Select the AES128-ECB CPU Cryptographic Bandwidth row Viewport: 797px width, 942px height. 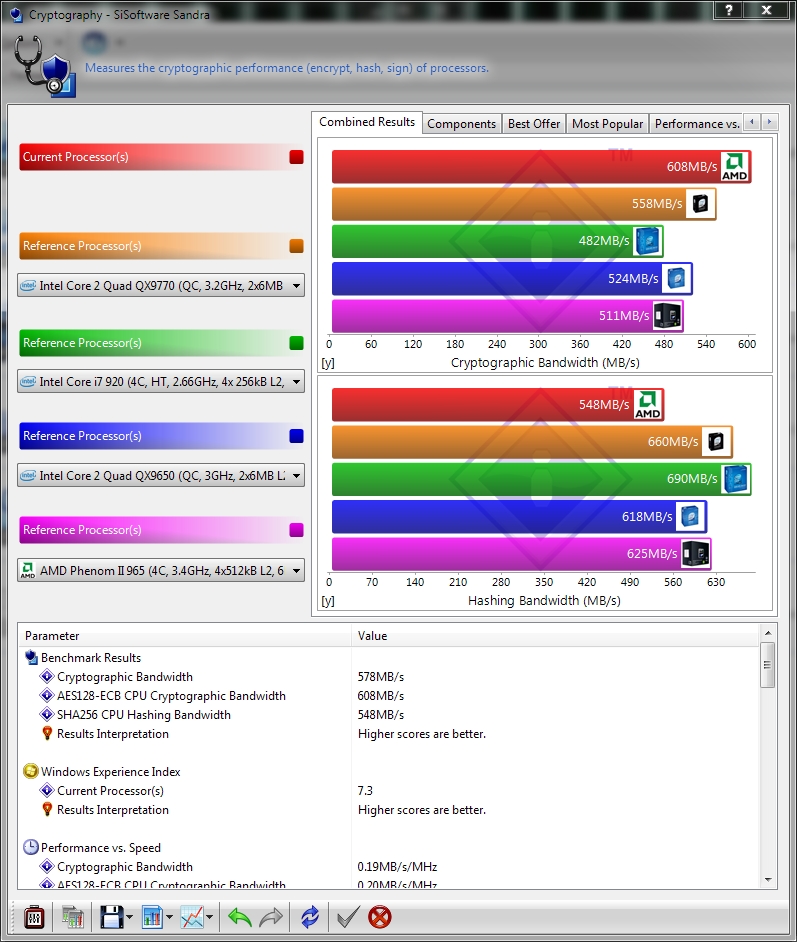coord(389,696)
